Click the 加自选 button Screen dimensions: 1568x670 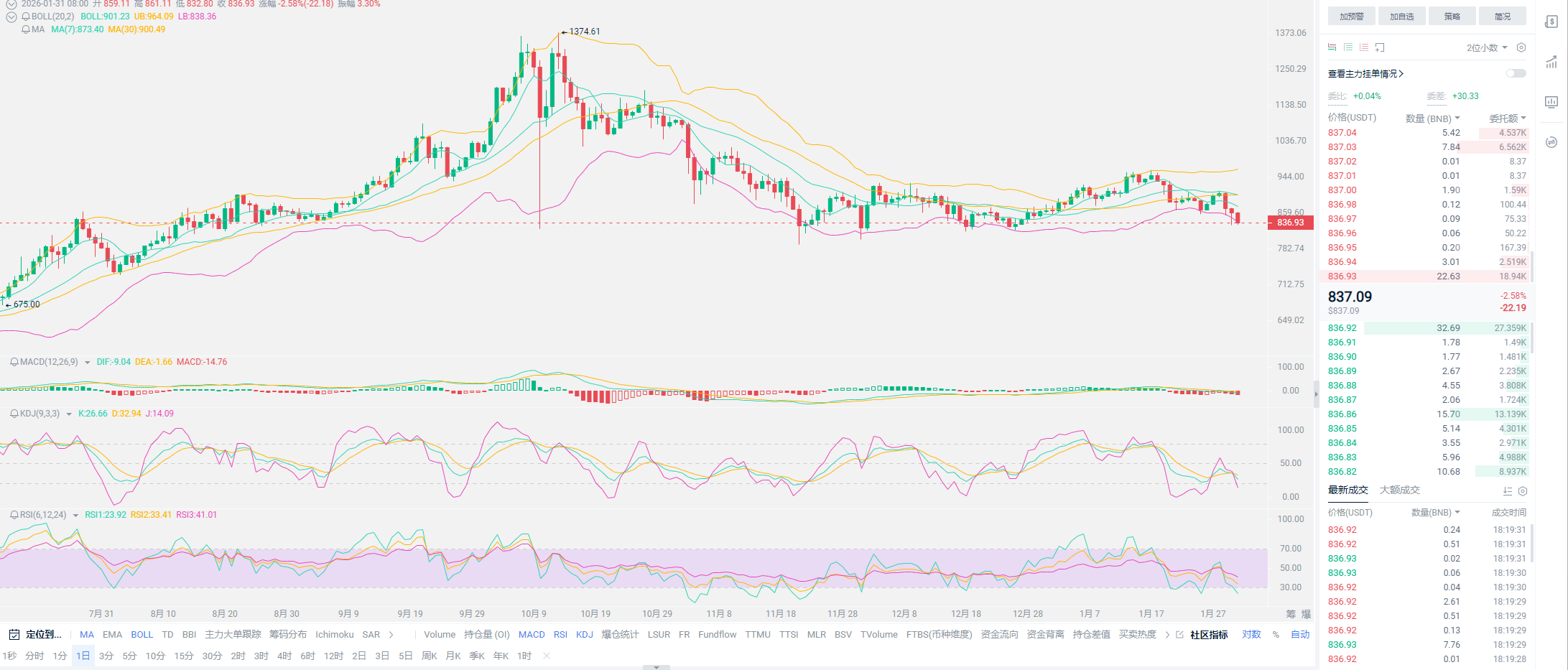click(x=1401, y=17)
